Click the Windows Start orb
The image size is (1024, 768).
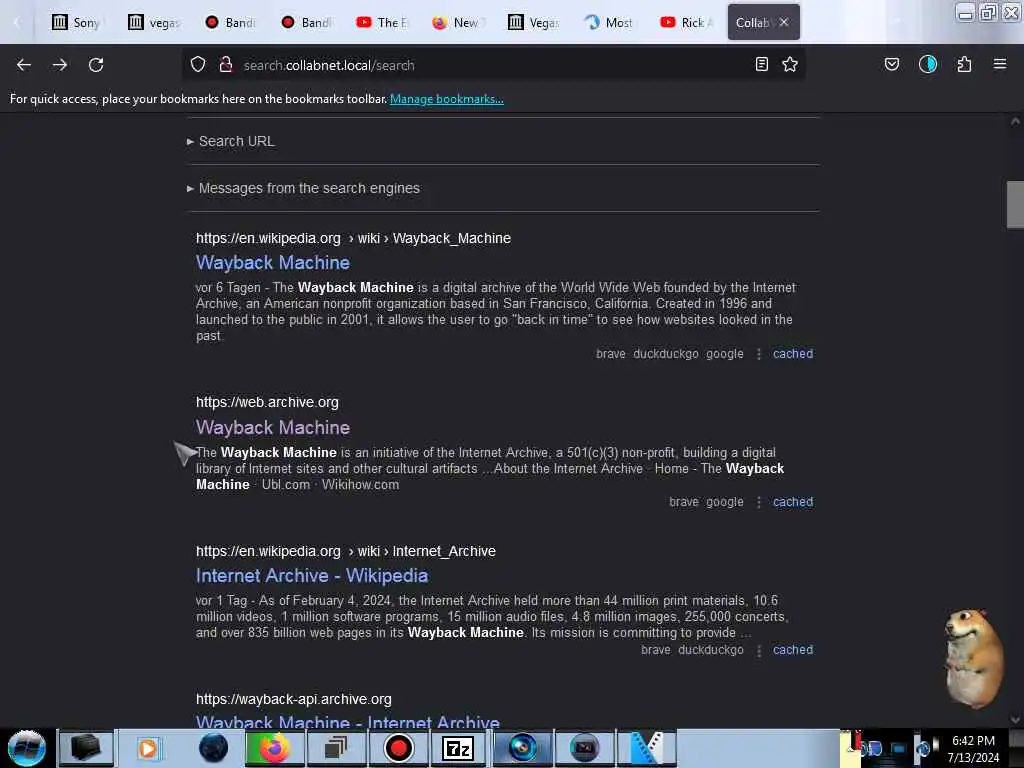[x=27, y=748]
